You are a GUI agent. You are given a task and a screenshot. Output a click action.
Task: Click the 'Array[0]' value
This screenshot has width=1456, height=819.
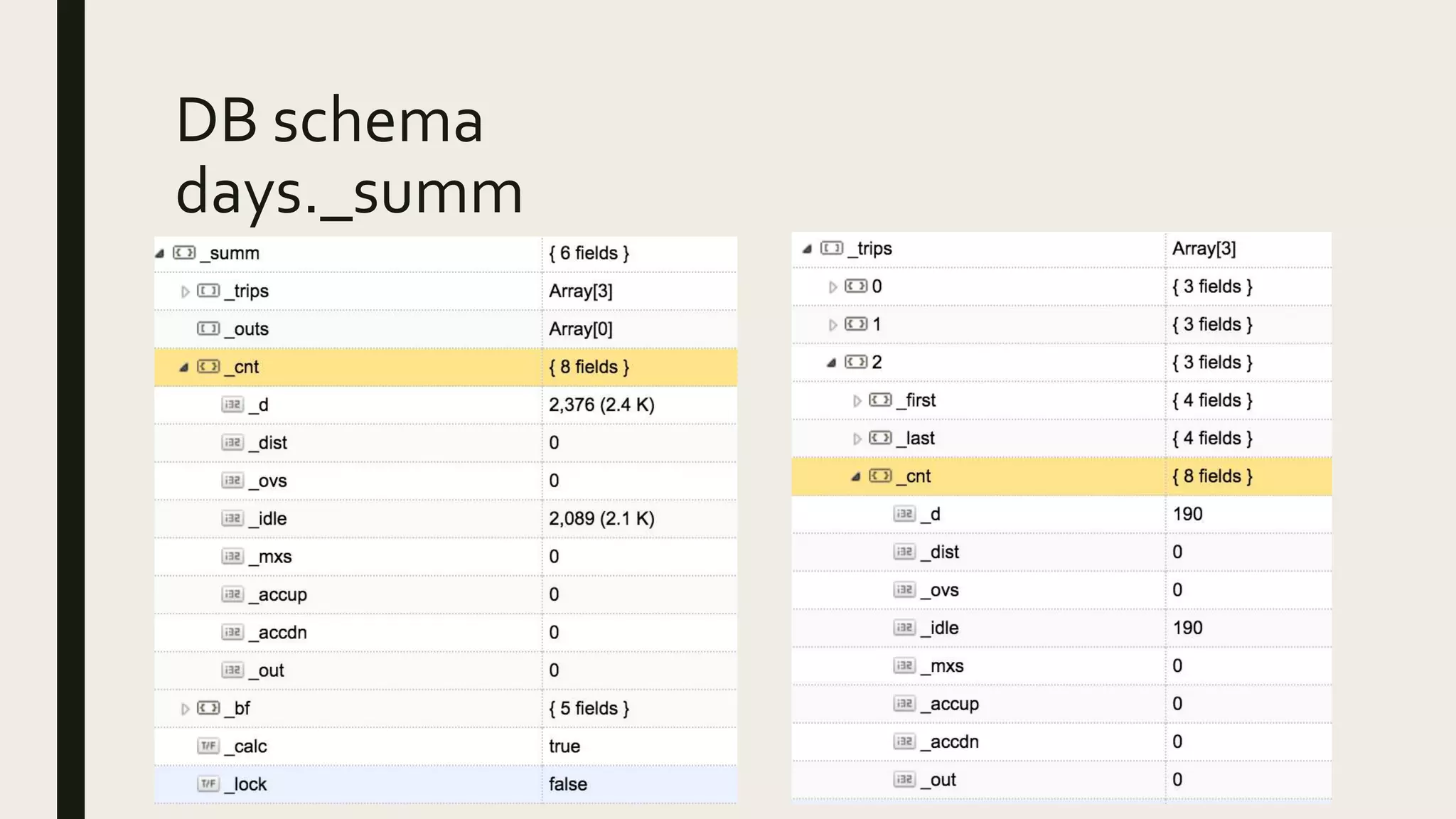581,329
